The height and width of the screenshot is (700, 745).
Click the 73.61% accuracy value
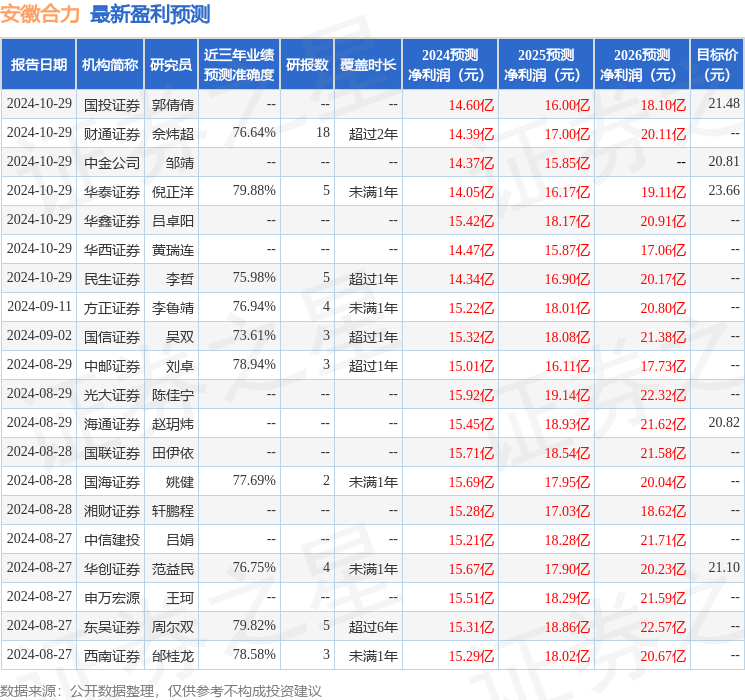click(254, 336)
